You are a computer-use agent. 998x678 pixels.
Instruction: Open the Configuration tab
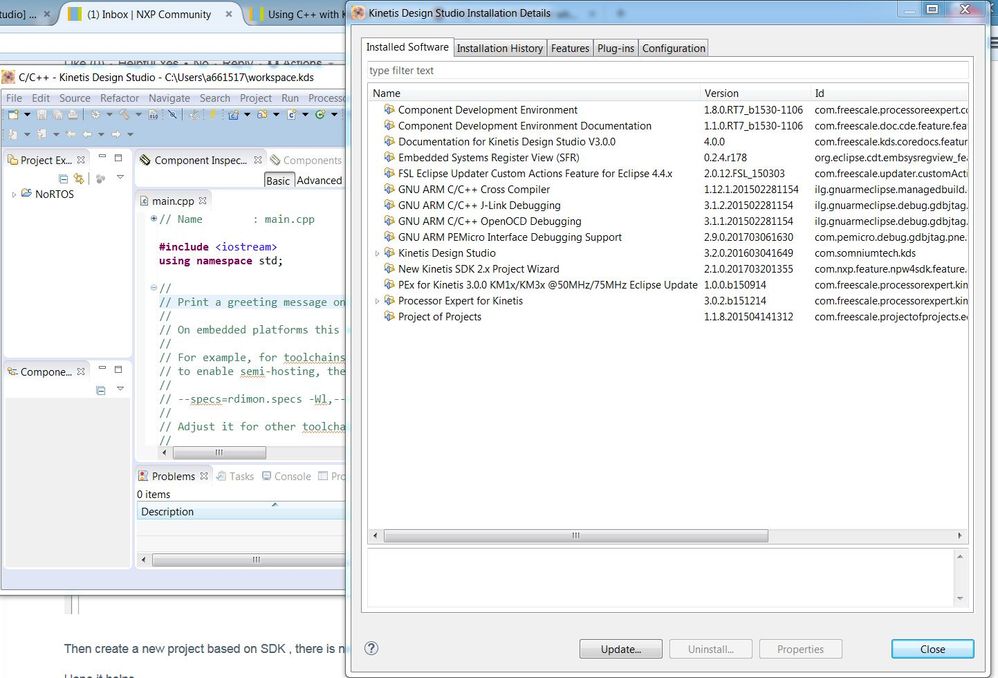coord(673,48)
